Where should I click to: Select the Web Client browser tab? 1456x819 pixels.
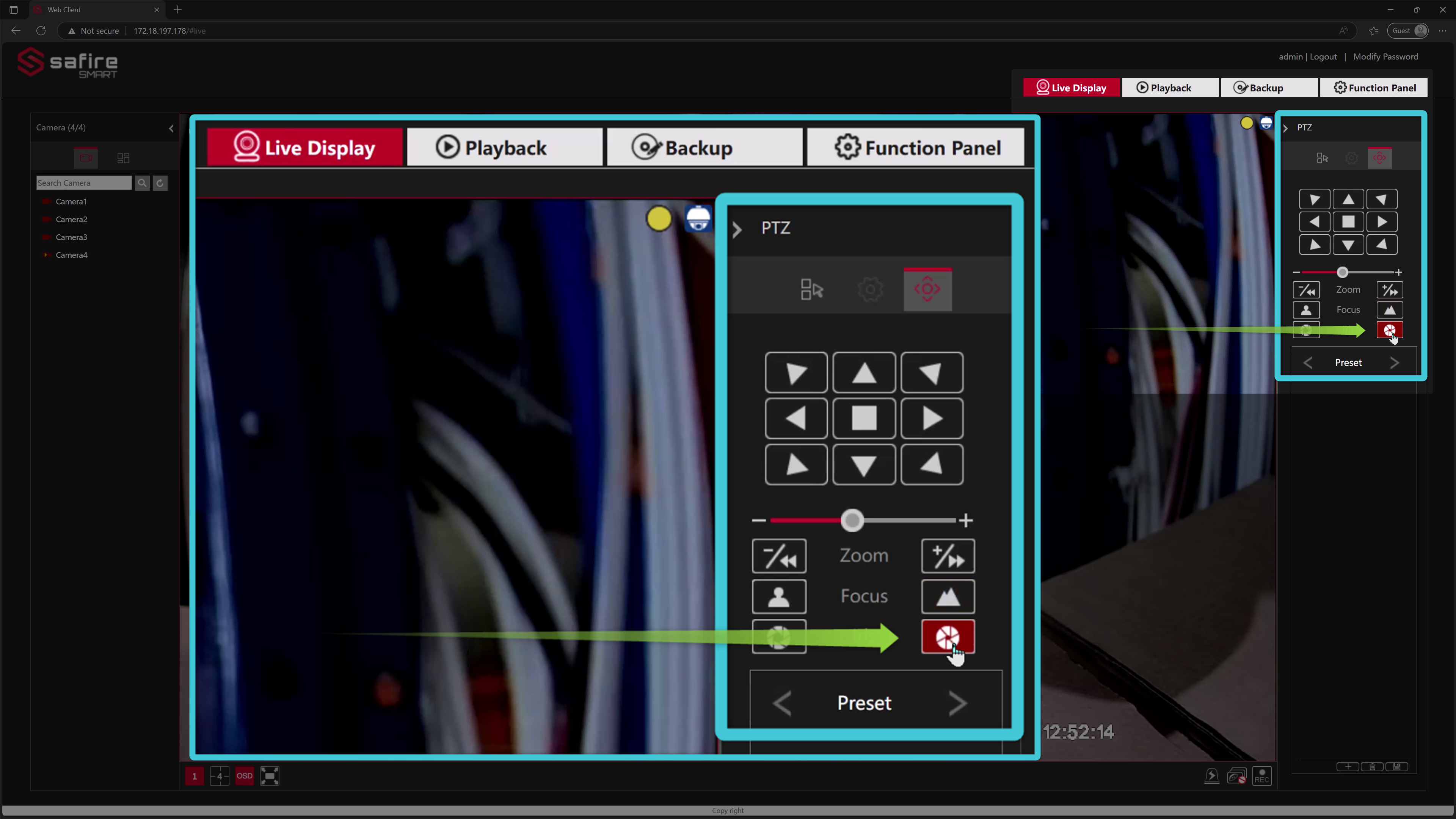coord(96,9)
